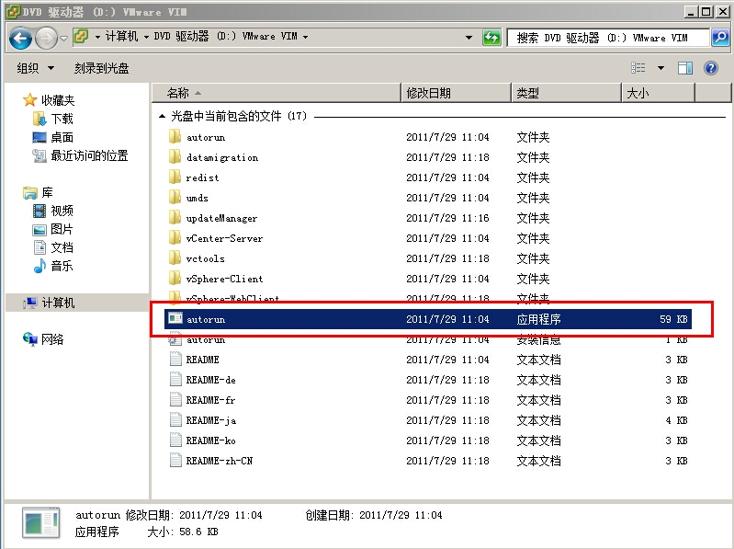Click the DVD drive icon in title bar
Viewport: 734px width, 549px height.
click(x=13, y=11)
